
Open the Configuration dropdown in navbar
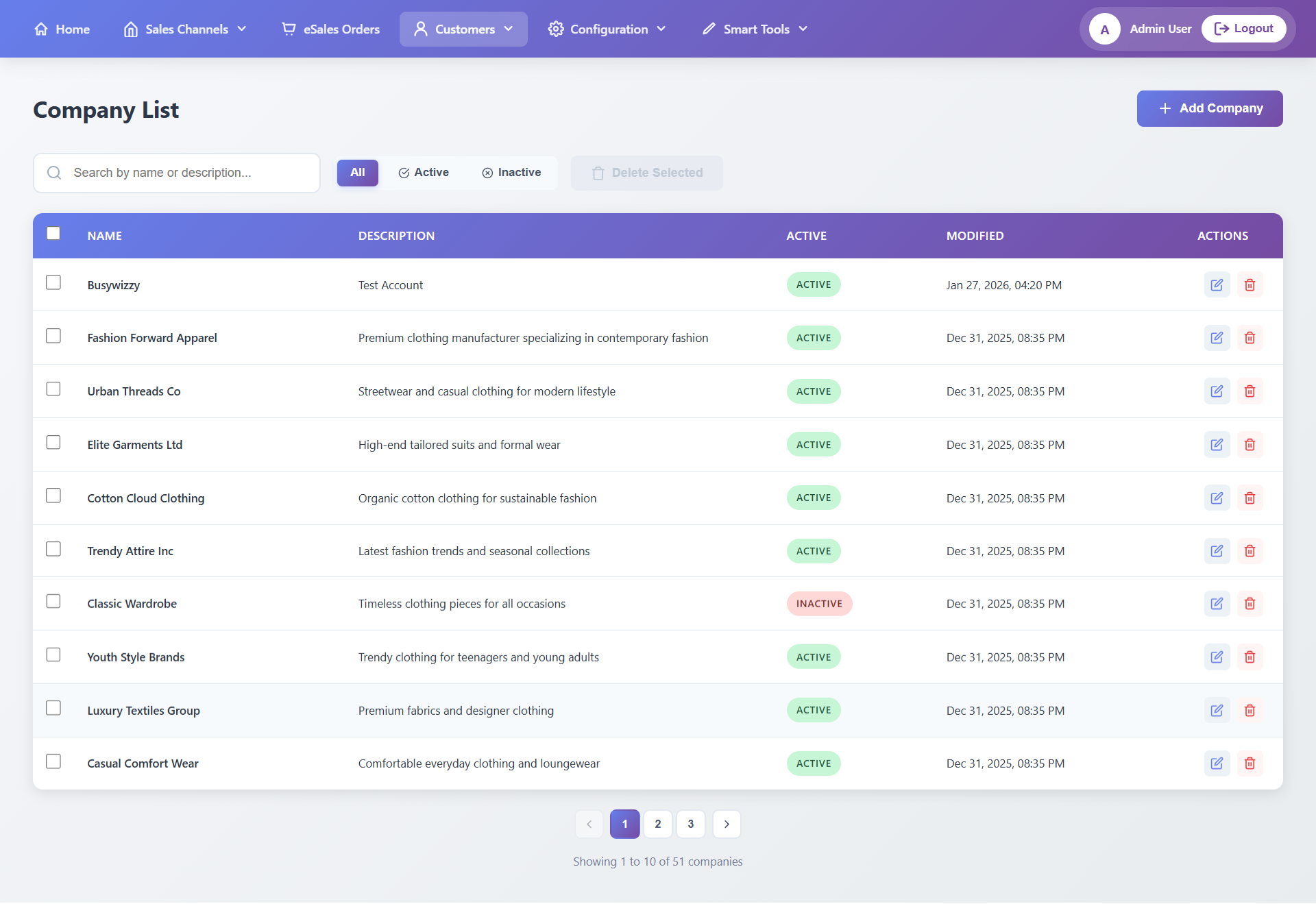[607, 29]
